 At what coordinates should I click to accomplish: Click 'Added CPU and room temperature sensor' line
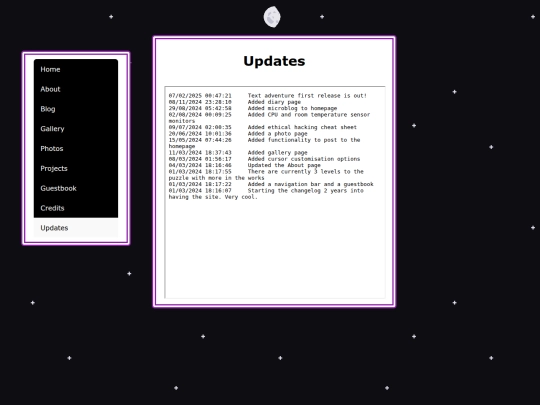(x=309, y=114)
